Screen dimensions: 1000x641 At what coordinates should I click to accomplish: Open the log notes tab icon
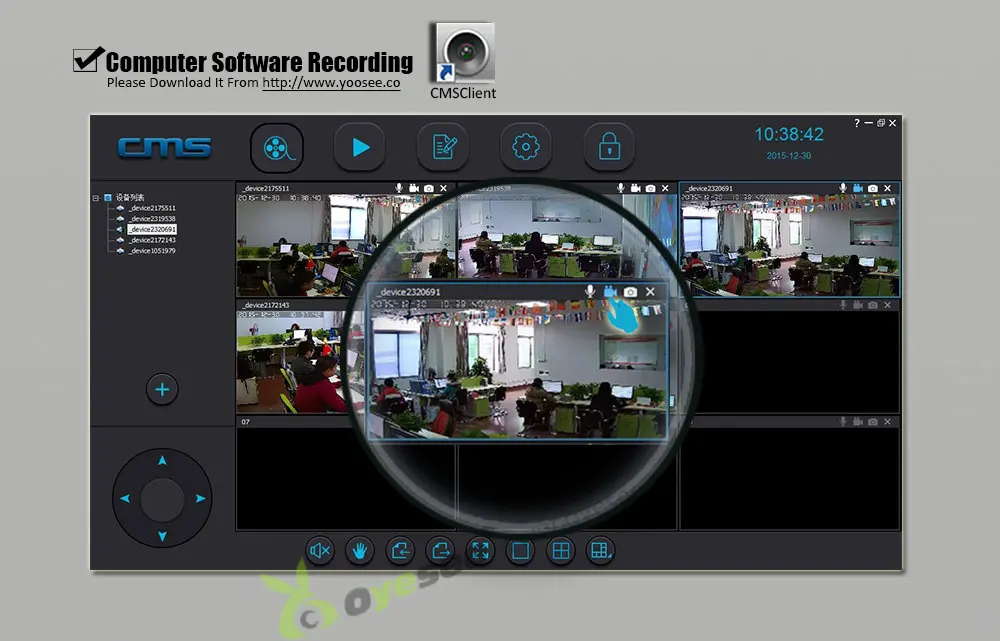[443, 147]
